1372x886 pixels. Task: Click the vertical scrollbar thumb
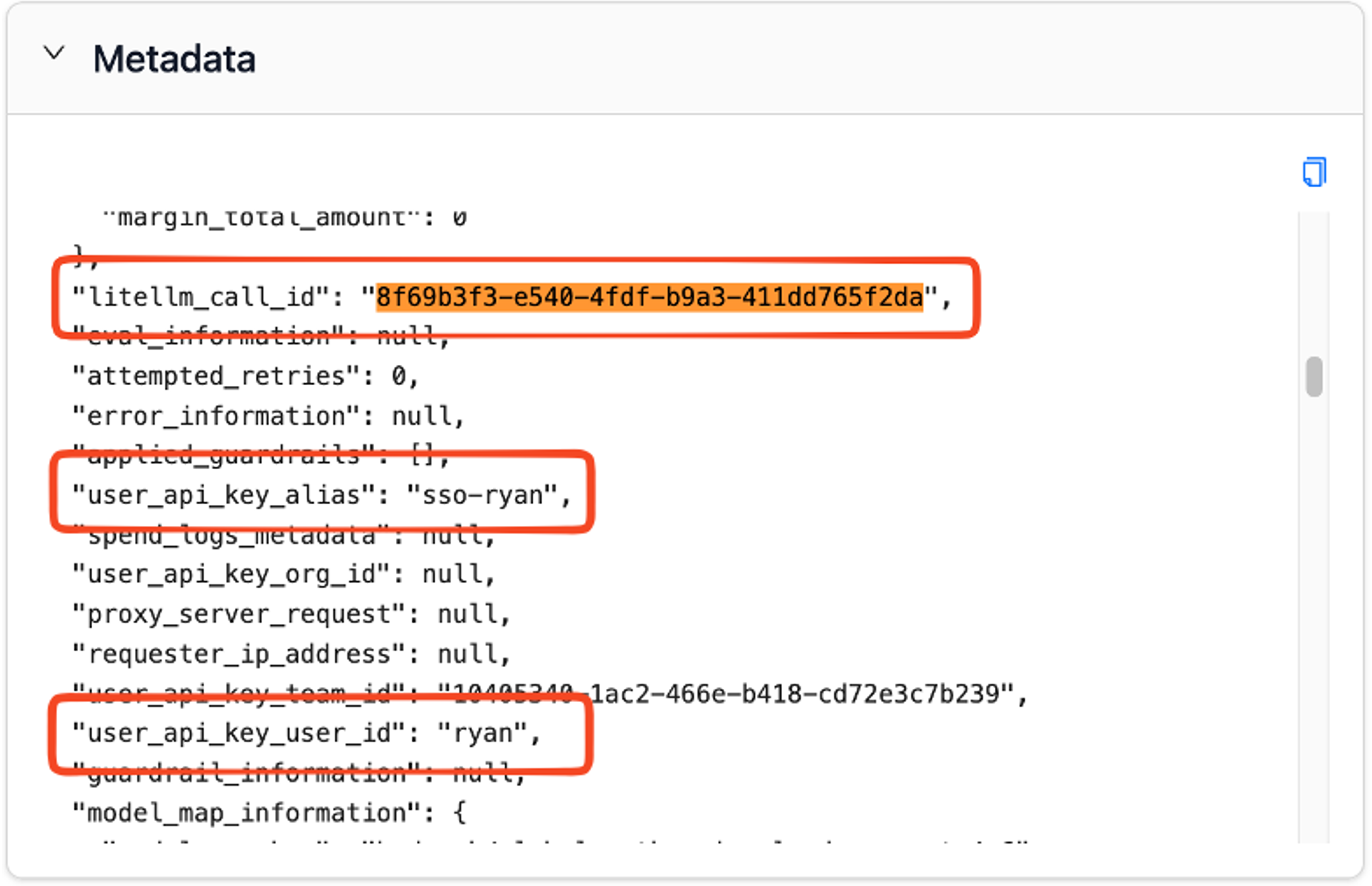(1314, 377)
